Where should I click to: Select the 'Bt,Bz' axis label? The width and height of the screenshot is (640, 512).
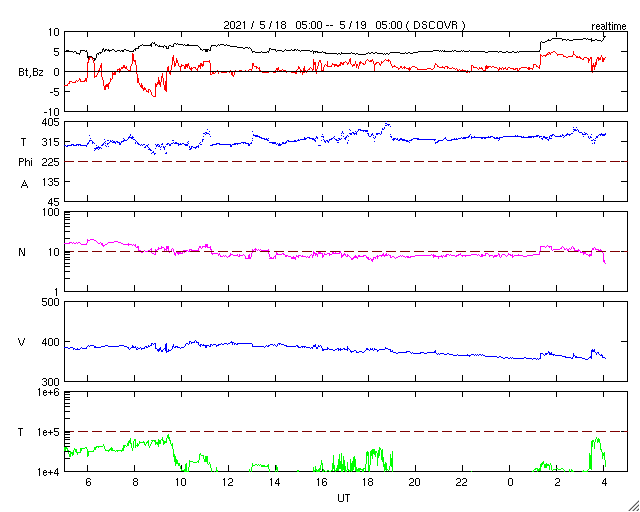point(31,73)
